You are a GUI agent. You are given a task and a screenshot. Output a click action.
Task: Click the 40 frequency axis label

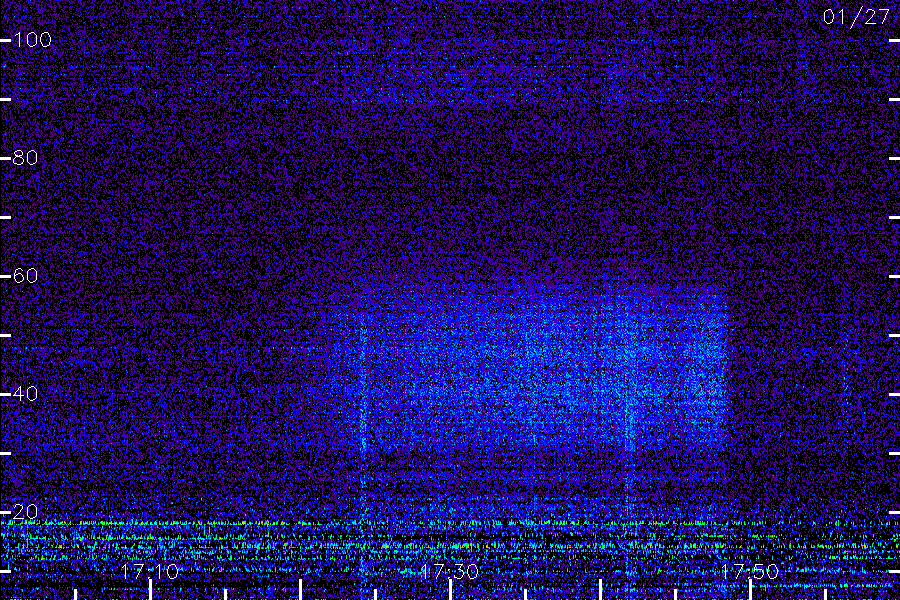coord(25,394)
